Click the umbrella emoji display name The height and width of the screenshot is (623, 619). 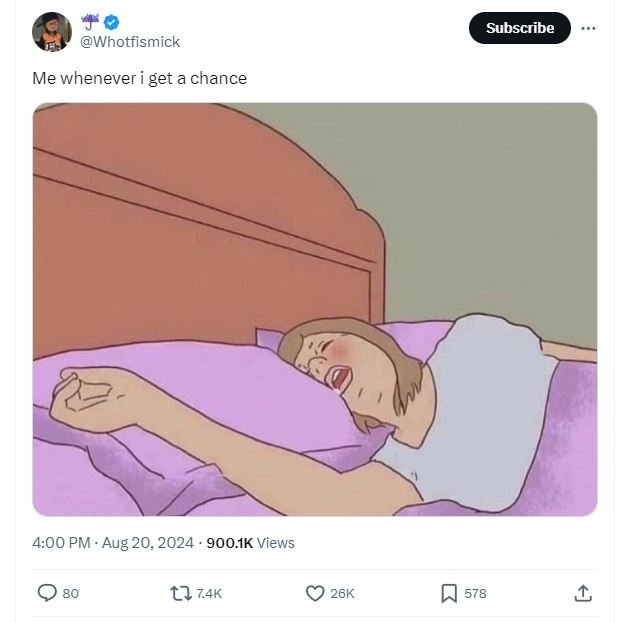pyautogui.click(x=90, y=21)
